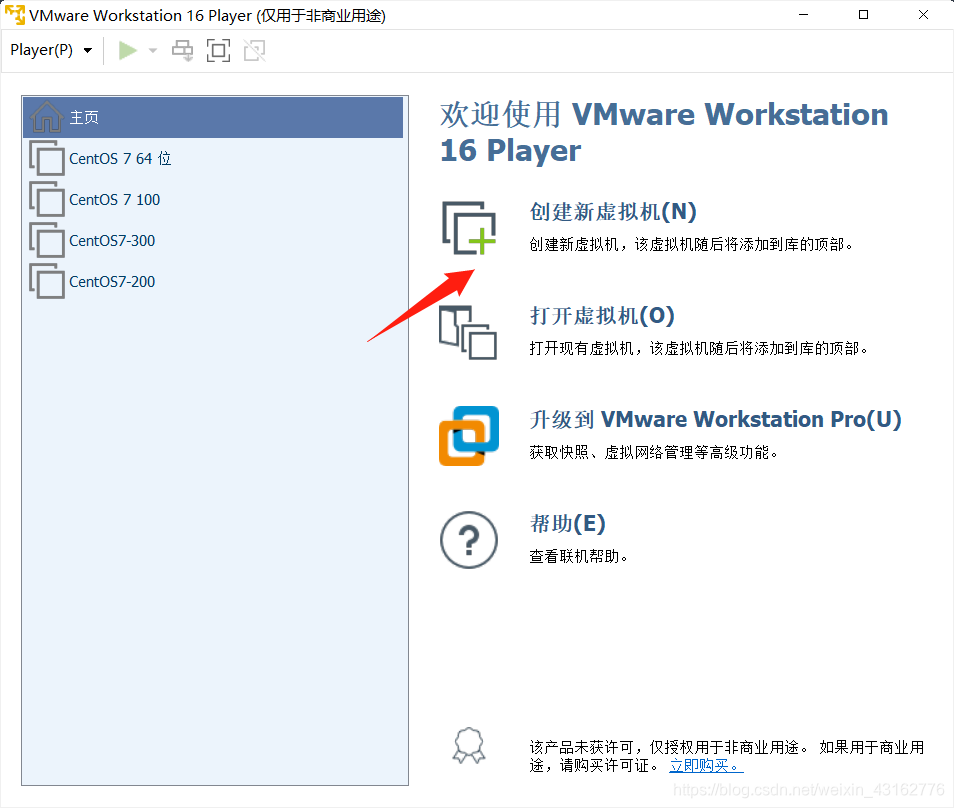The width and height of the screenshot is (954, 808).
Task: Click the 立即购买 purchase link
Action: [706, 765]
